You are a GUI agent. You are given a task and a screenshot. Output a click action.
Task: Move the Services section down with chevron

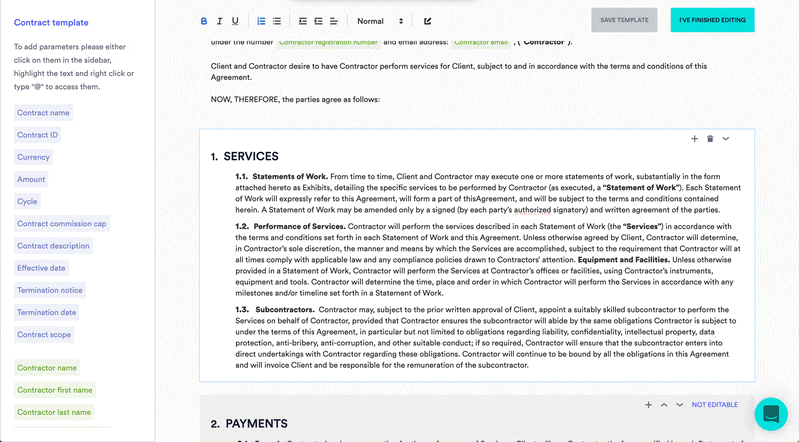[x=726, y=139]
